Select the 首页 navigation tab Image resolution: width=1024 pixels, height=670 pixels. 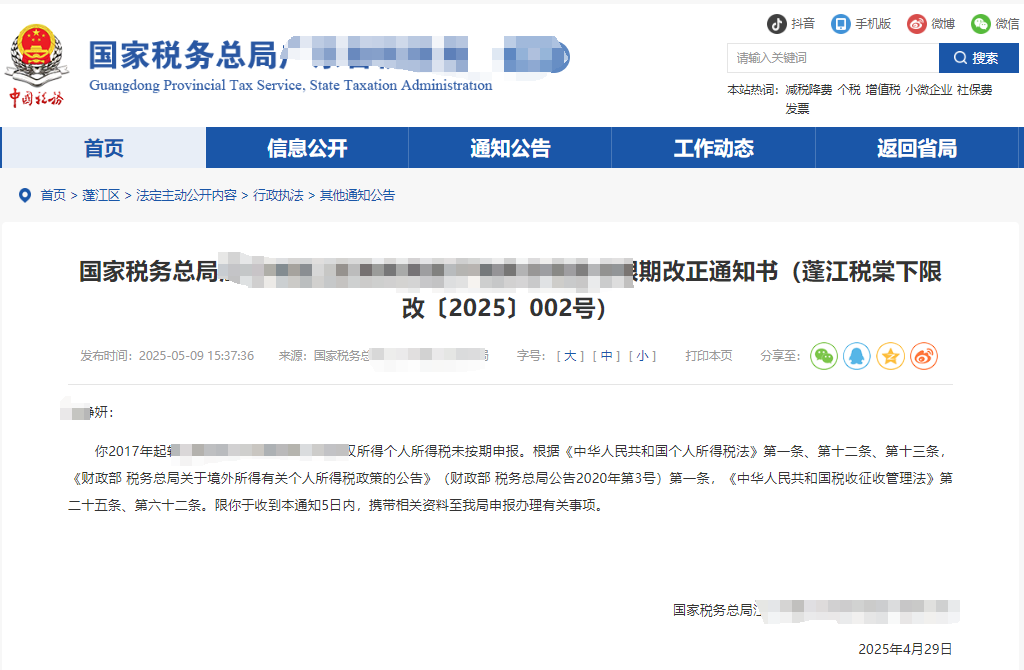click(x=103, y=148)
